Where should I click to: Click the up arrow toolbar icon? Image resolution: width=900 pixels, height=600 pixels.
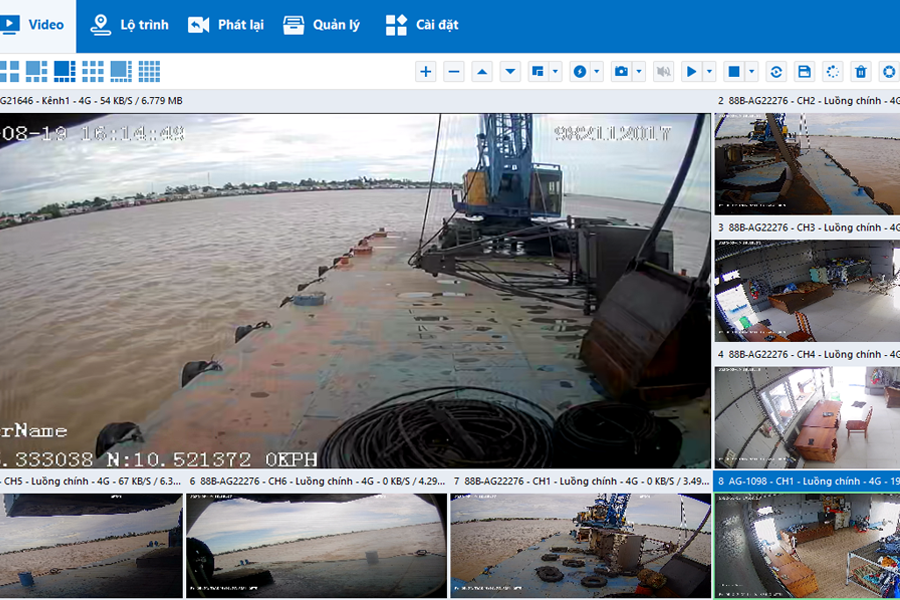tap(482, 72)
